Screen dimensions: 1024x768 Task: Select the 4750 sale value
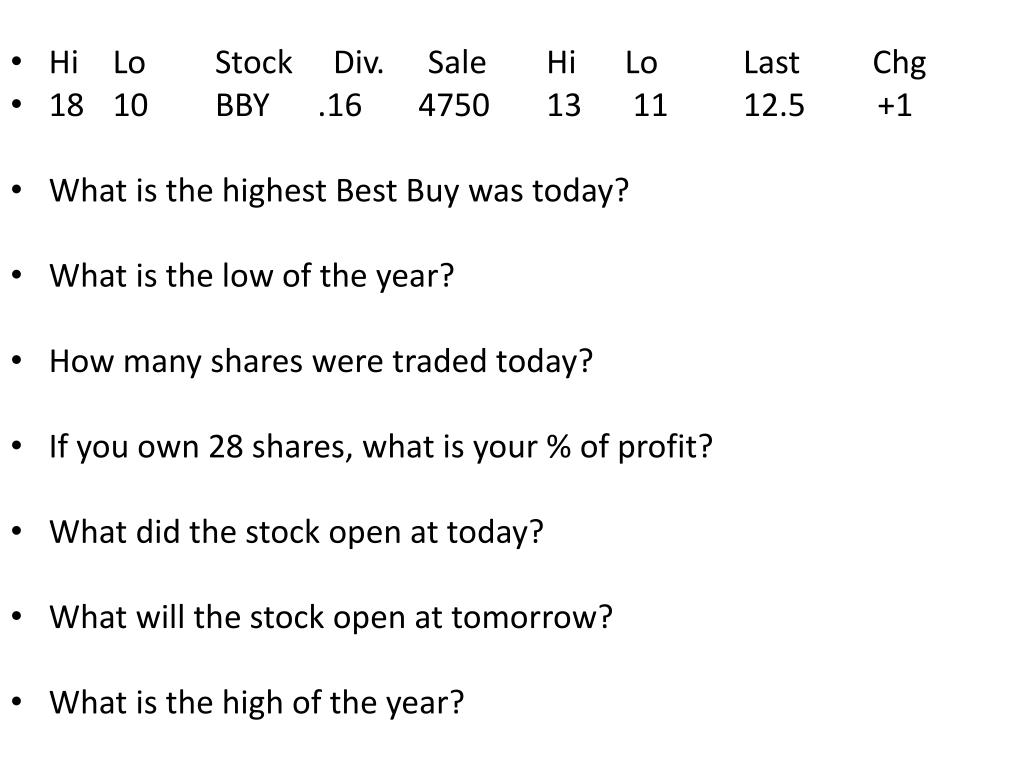454,105
